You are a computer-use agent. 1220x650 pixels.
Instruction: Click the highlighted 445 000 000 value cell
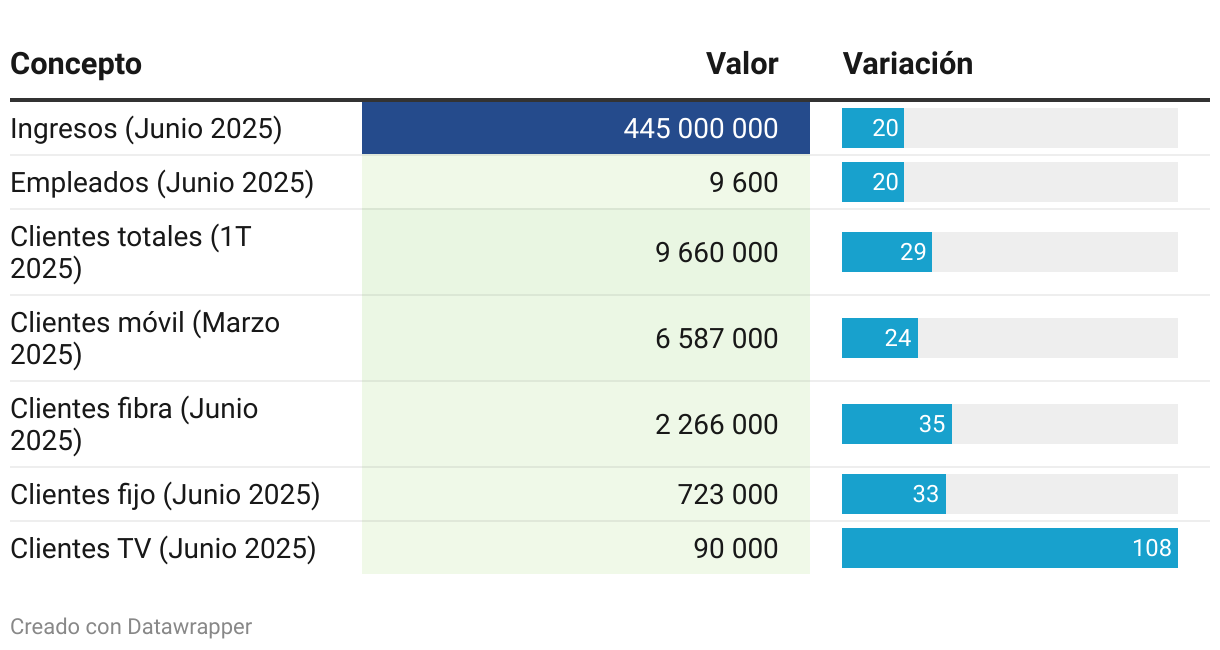[700, 129]
